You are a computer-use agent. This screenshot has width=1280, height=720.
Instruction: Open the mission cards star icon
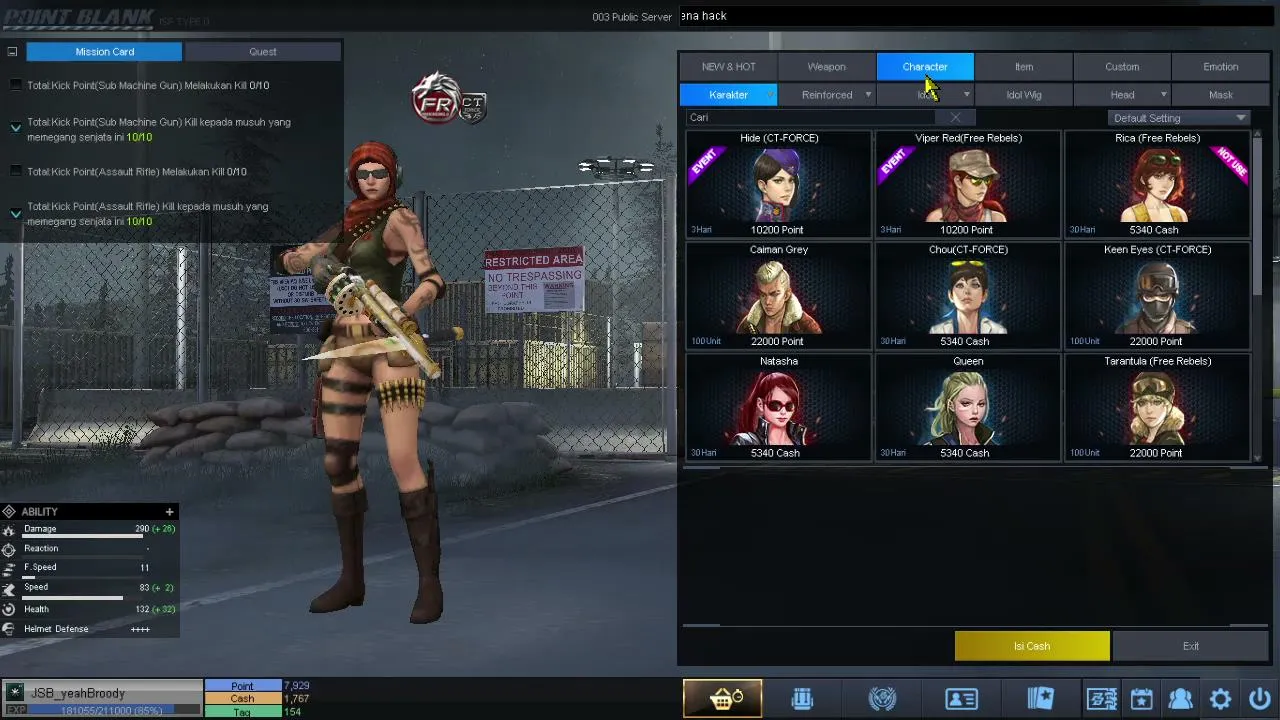coord(1040,698)
